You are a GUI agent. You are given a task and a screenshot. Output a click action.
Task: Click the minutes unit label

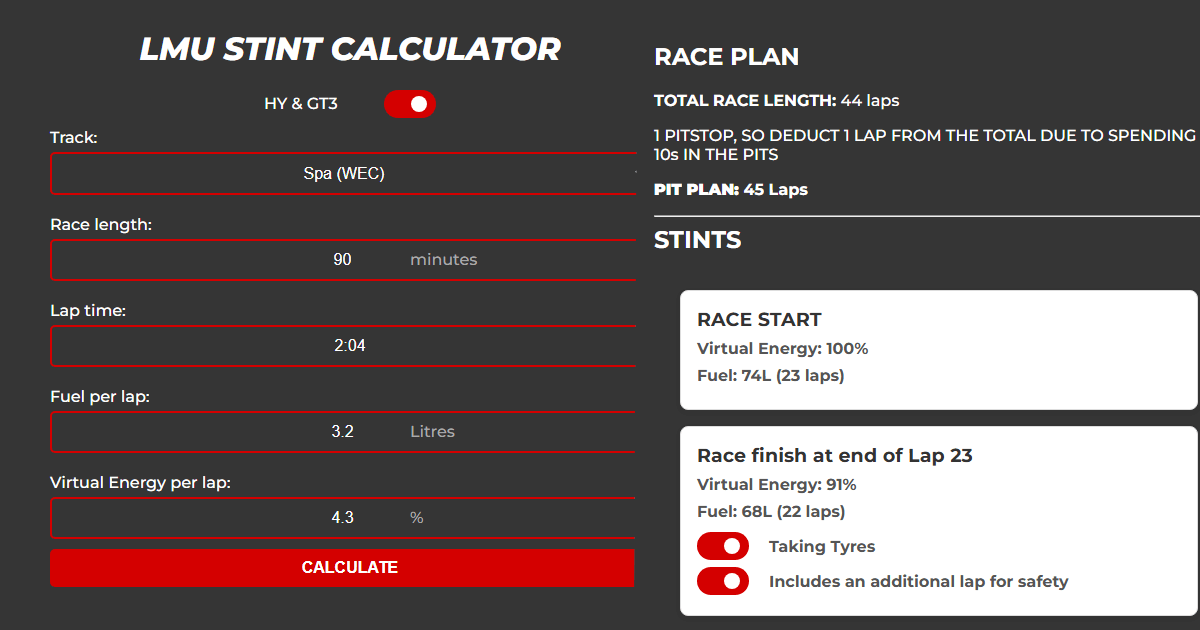click(x=444, y=259)
